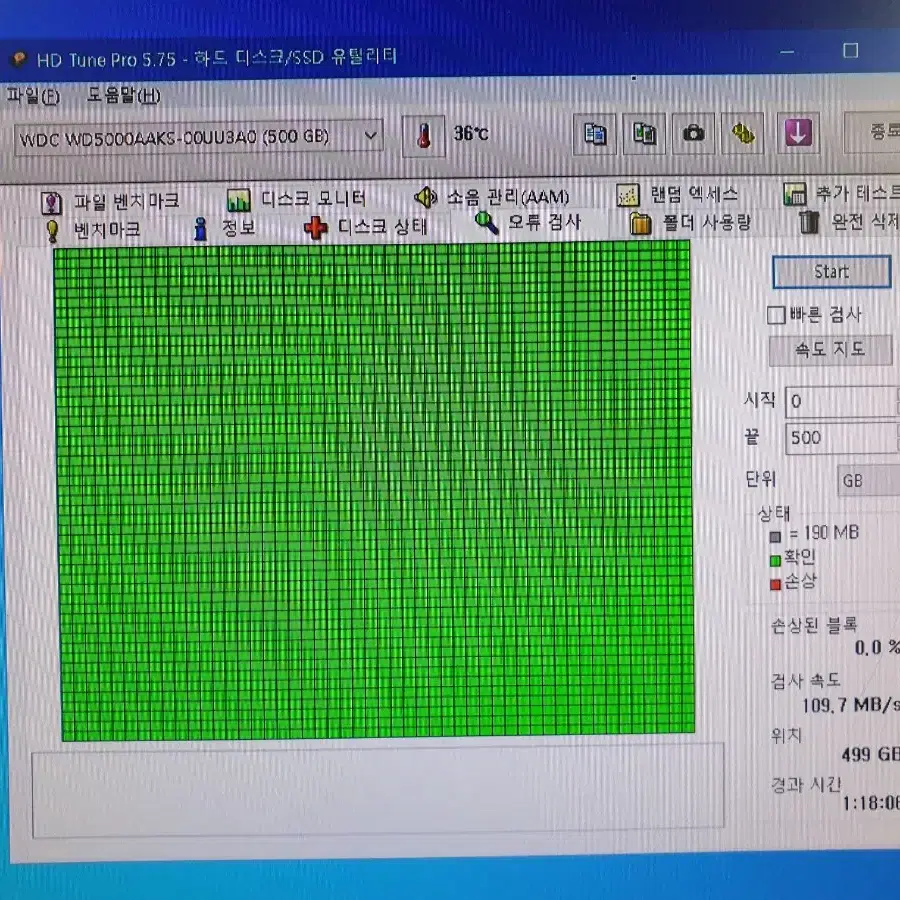Maximize the HD Tune Pro window
The image size is (900, 900).
[851, 51]
